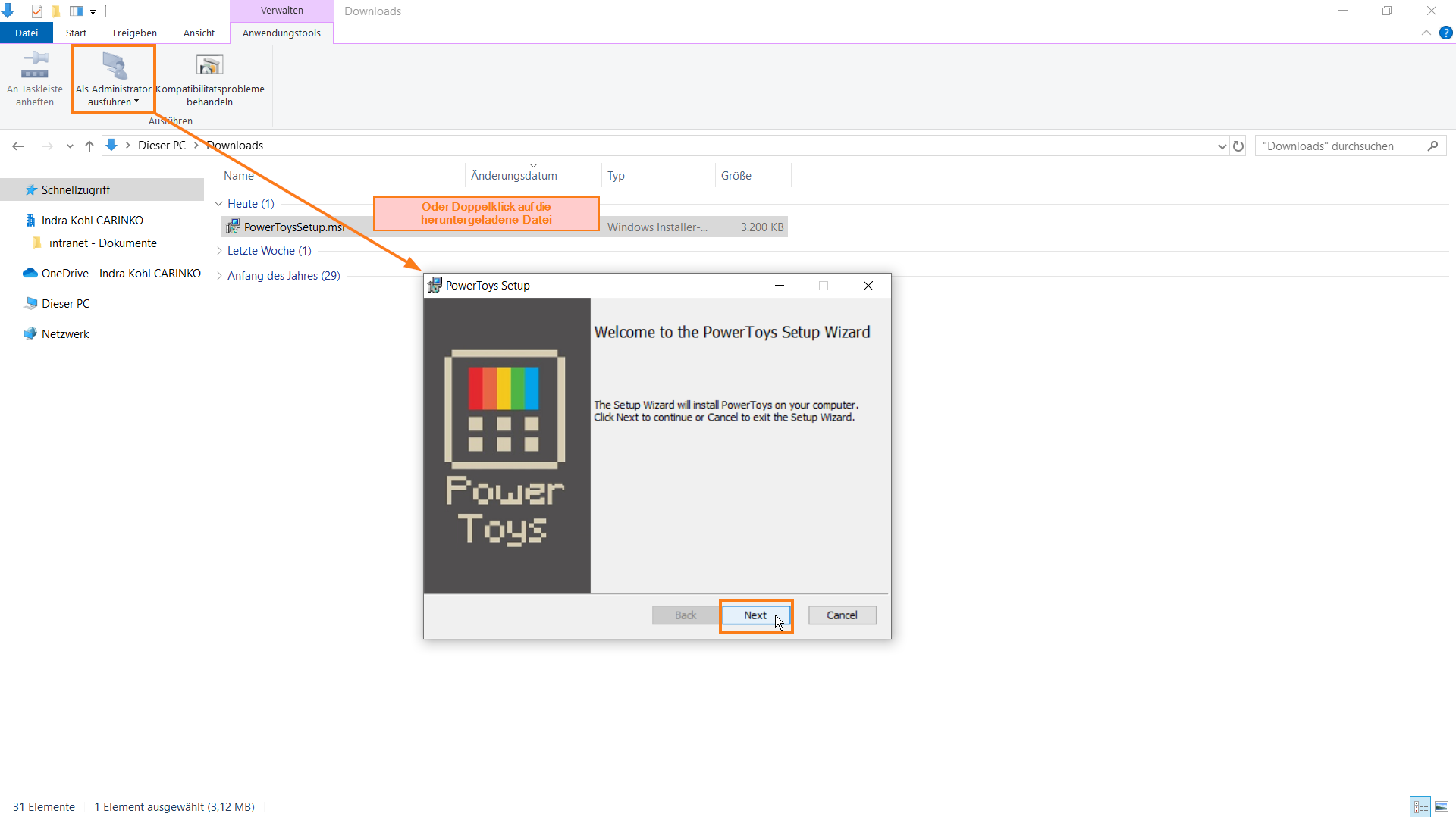Screen dimensions: 1456x817
Task: Sort by Typ column header
Action: tap(616, 176)
